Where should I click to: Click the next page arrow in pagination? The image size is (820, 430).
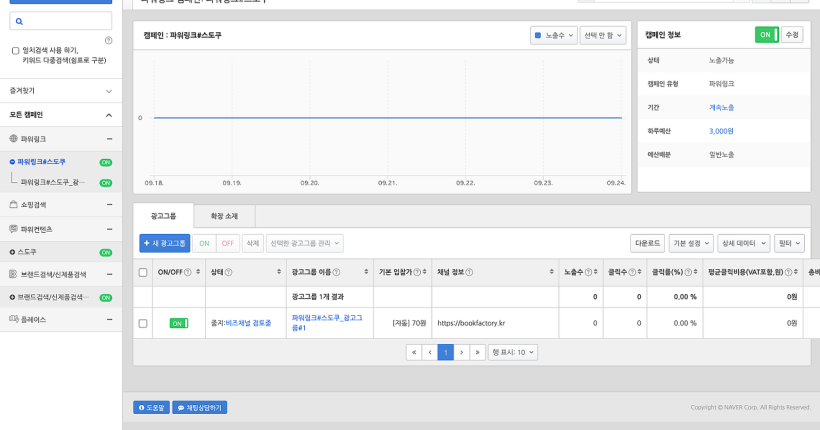(462, 352)
